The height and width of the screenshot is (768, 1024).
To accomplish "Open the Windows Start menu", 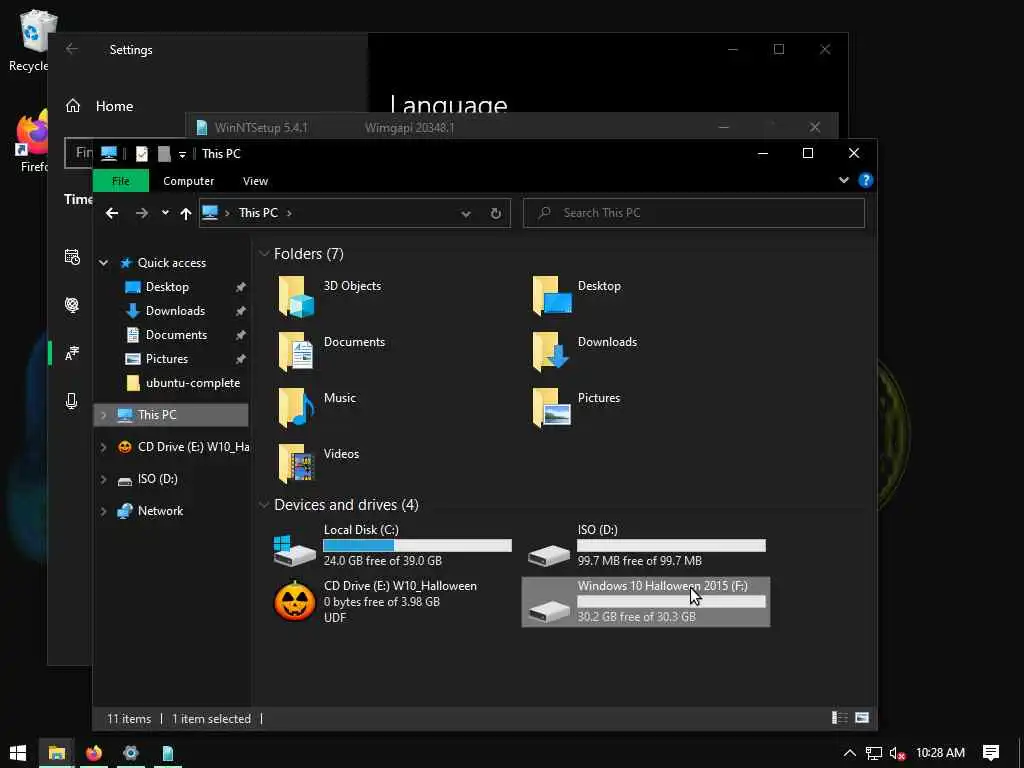I will pos(18,753).
